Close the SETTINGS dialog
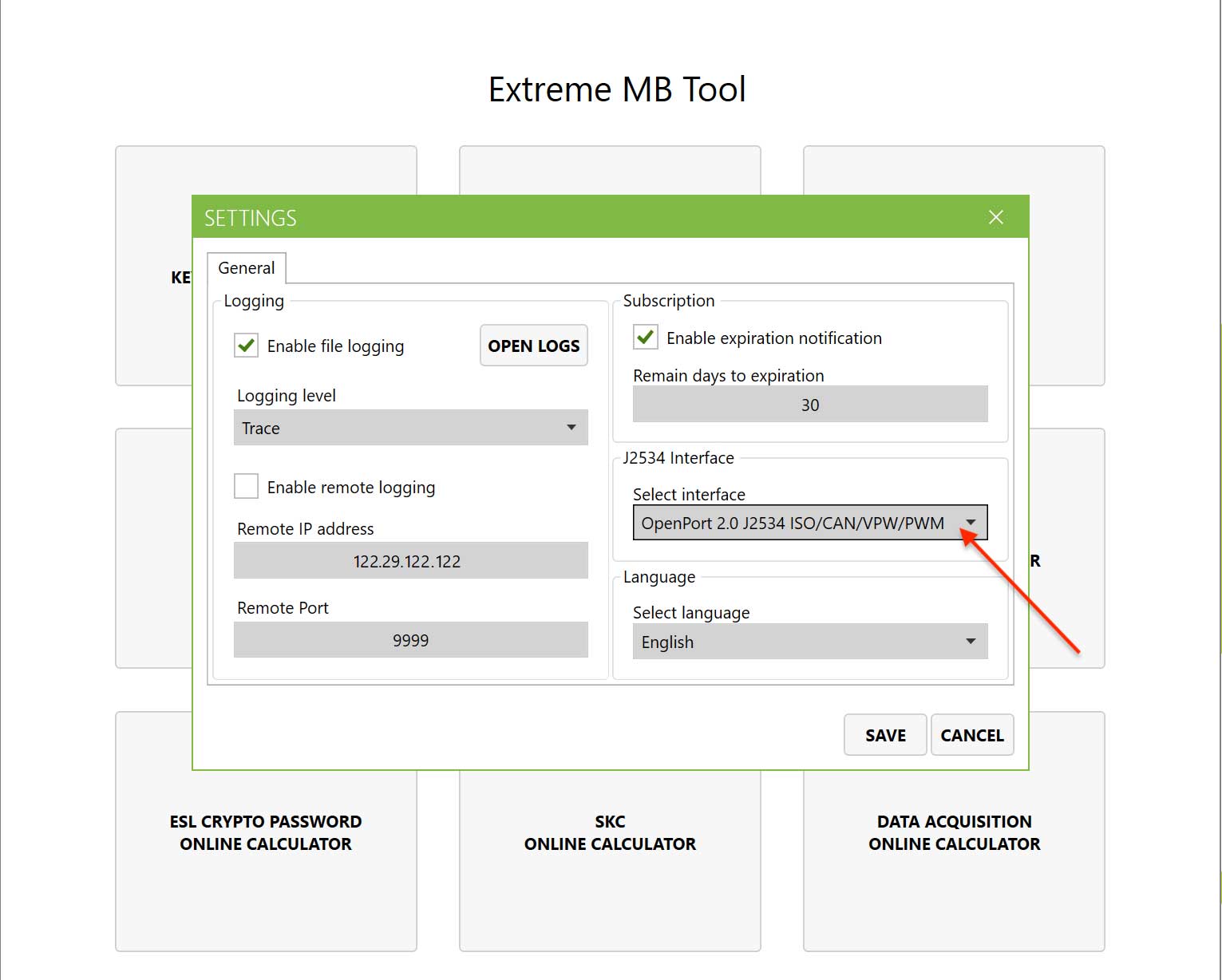The height and width of the screenshot is (980, 1222). (x=995, y=216)
